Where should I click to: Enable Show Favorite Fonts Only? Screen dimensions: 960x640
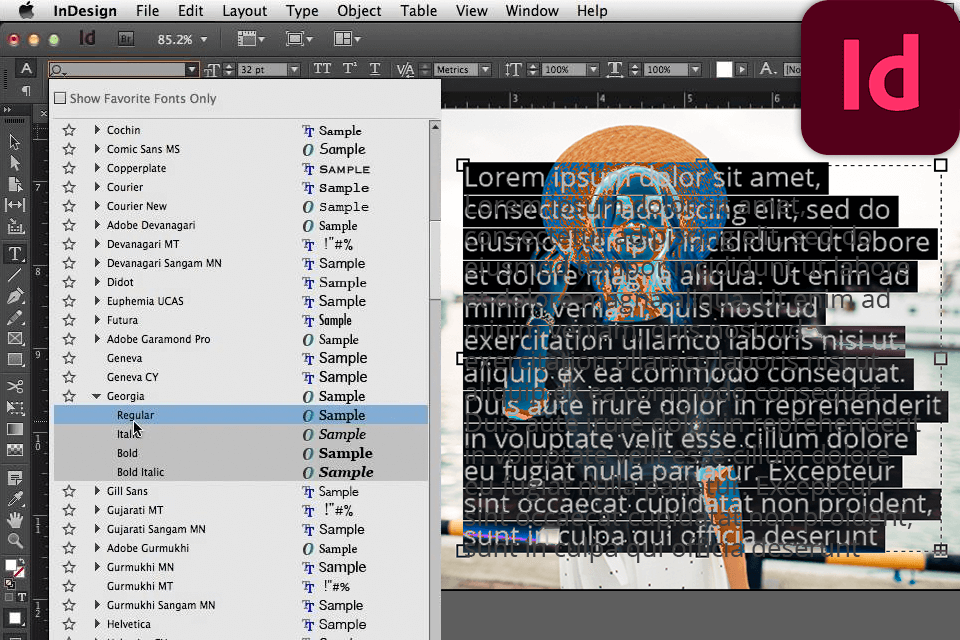[x=60, y=99]
